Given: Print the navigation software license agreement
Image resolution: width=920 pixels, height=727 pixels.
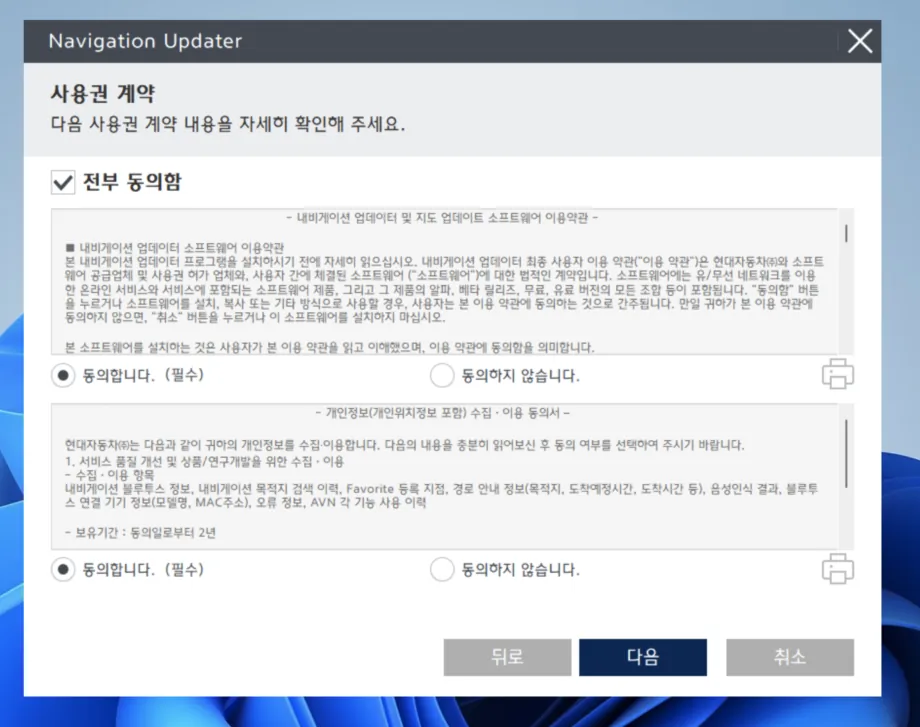Looking at the screenshot, I should 837,372.
